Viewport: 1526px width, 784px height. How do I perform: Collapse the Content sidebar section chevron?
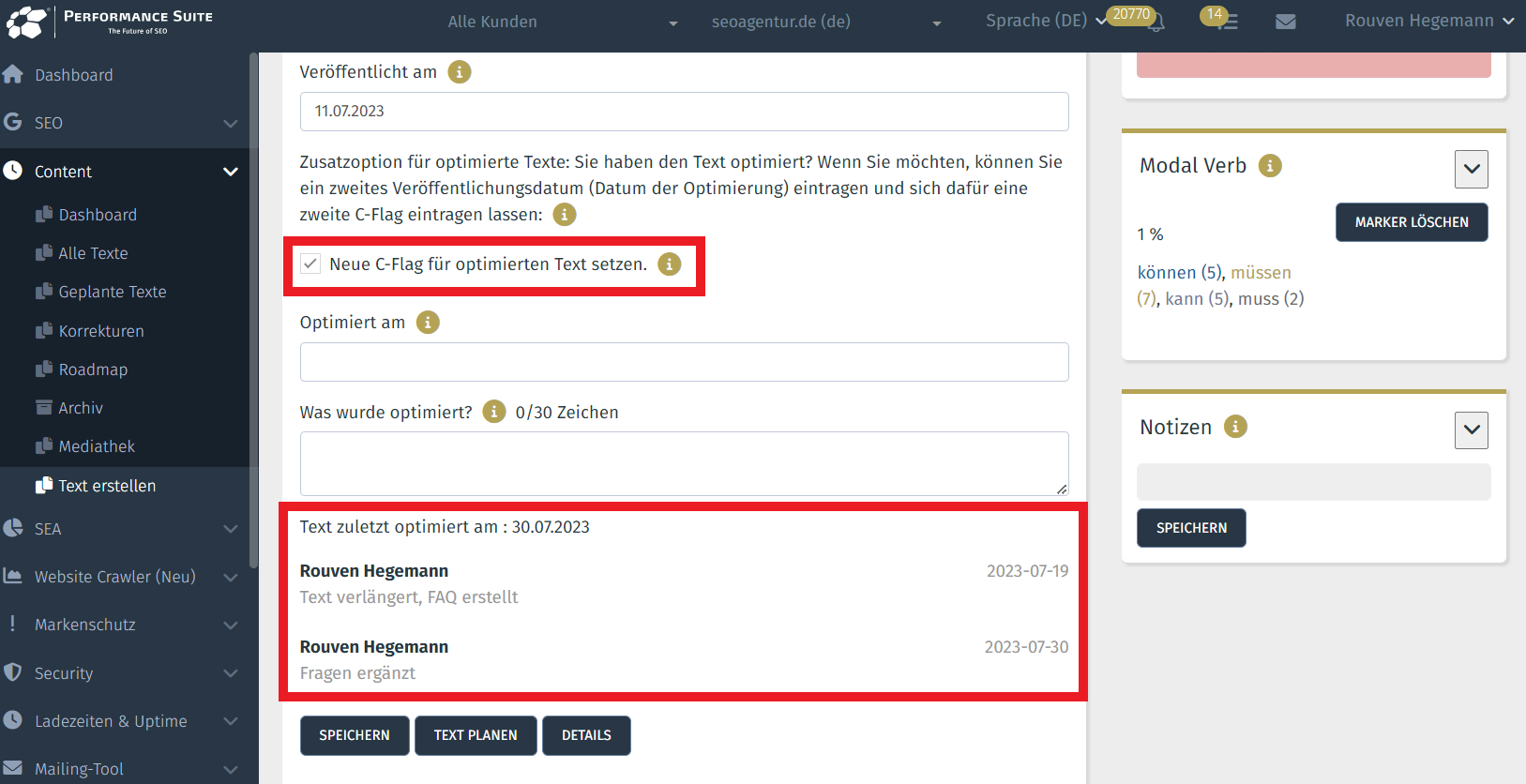pyautogui.click(x=231, y=172)
